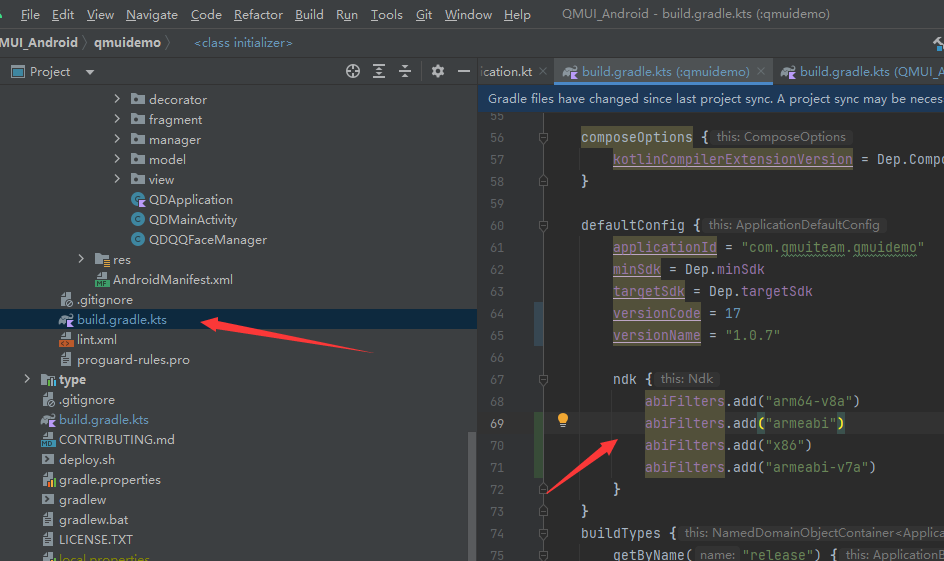The width and height of the screenshot is (944, 561).
Task: Click the Project tree vertical scrollbar
Action: coord(471,497)
